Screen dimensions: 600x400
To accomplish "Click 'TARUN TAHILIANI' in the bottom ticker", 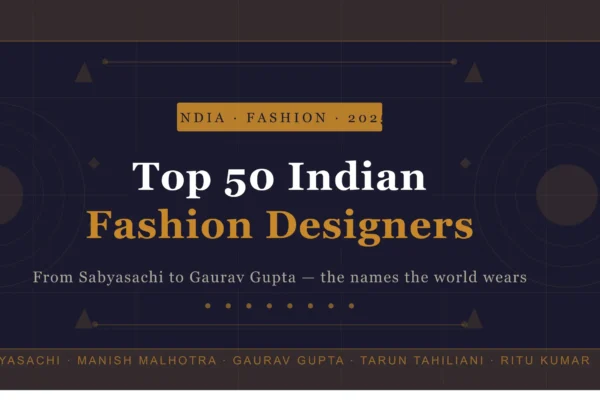I will click(x=422, y=361).
